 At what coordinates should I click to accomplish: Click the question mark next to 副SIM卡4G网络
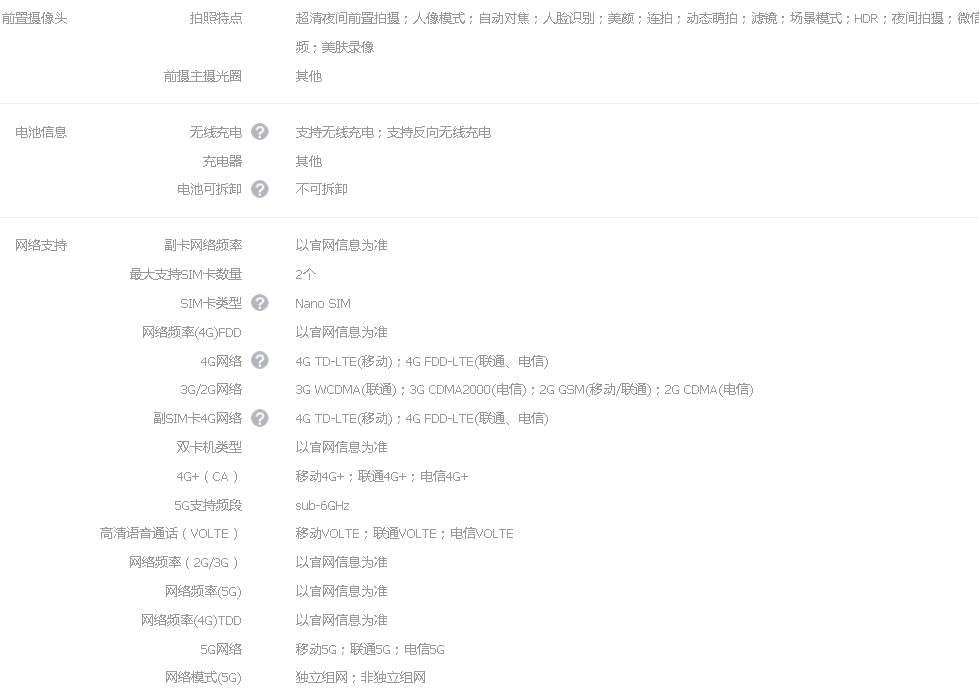click(x=260, y=418)
